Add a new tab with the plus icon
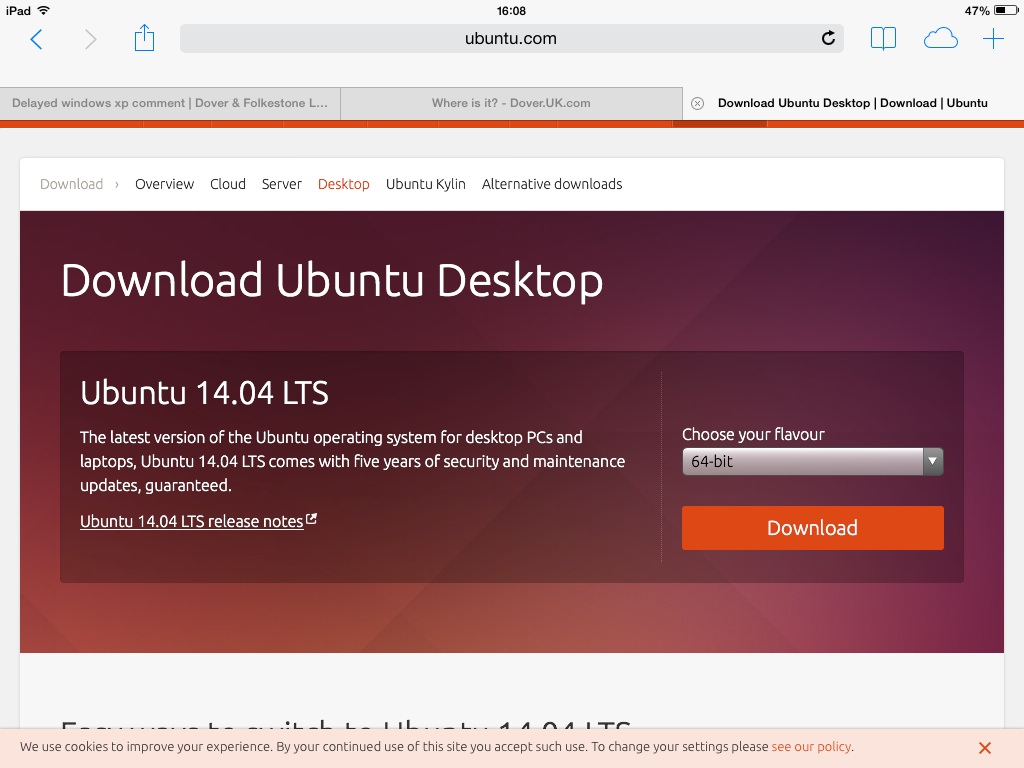The height and width of the screenshot is (768, 1024). (x=993, y=39)
